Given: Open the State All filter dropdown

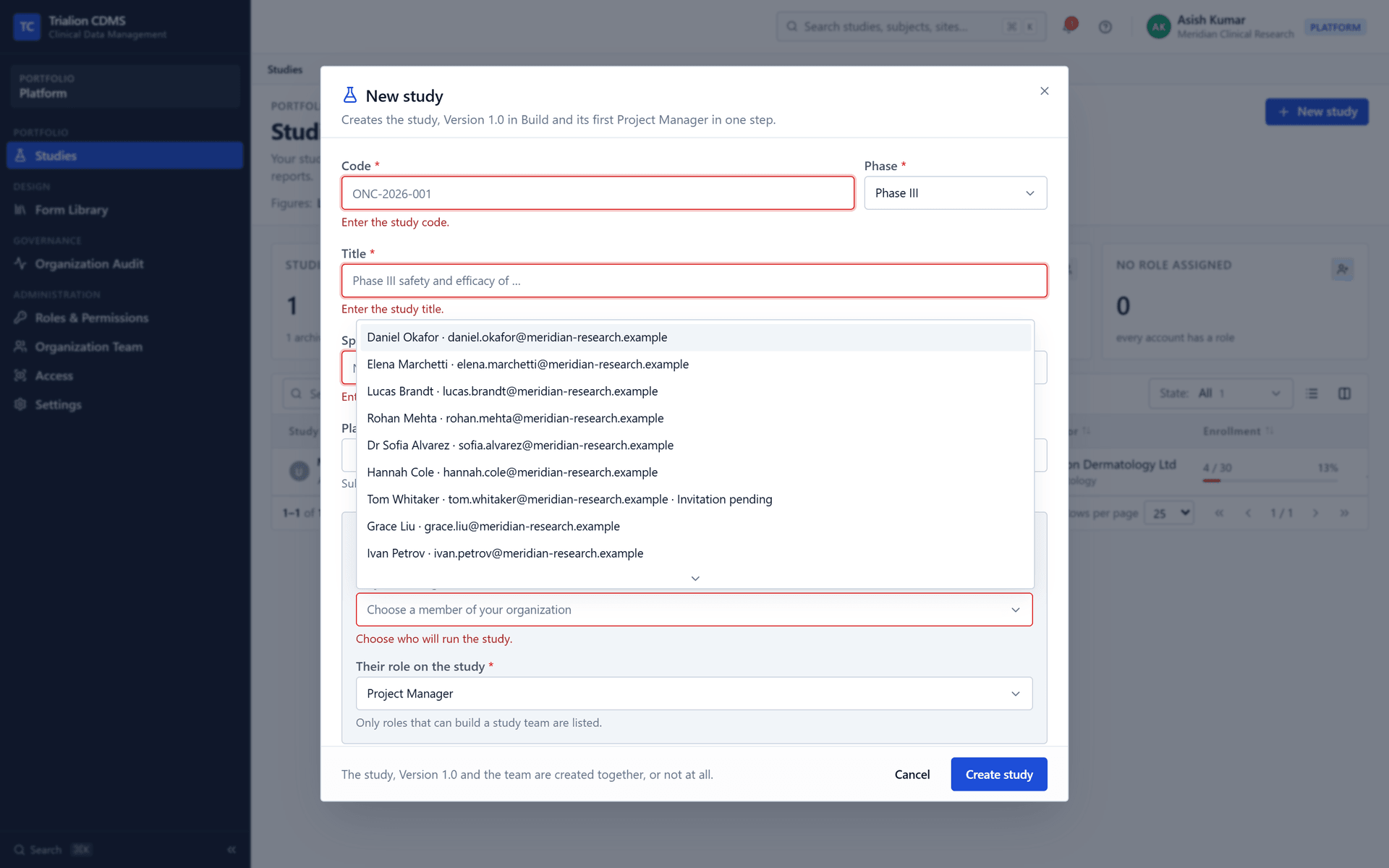Looking at the screenshot, I should coord(1220,393).
